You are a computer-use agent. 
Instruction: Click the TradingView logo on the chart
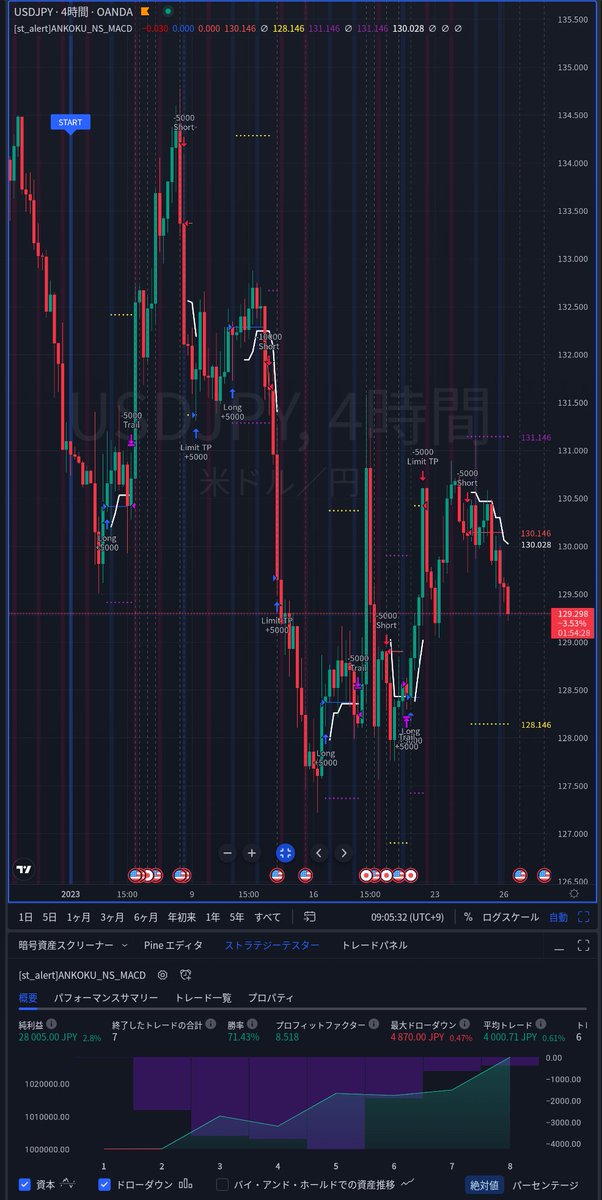pos(24,870)
